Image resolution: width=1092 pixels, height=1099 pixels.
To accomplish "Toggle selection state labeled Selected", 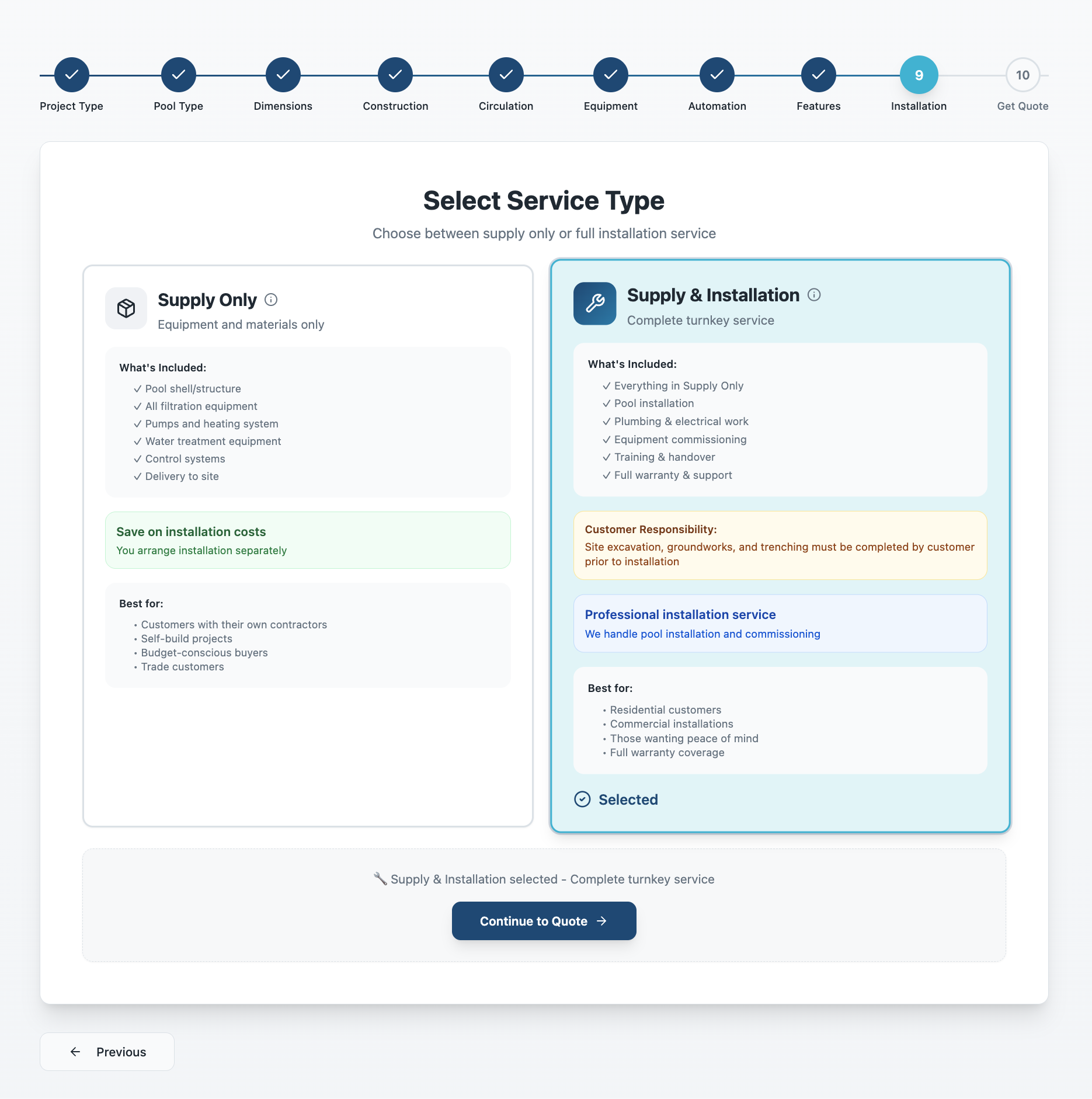I will click(628, 799).
